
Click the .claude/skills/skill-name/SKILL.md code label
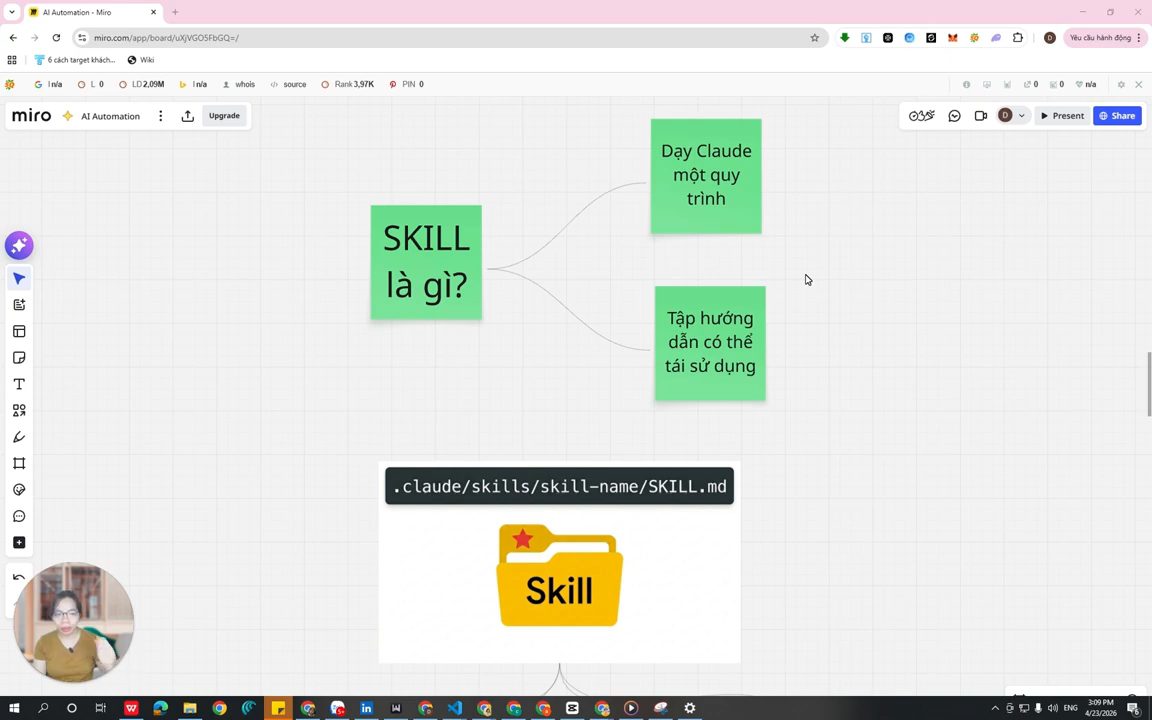[559, 486]
